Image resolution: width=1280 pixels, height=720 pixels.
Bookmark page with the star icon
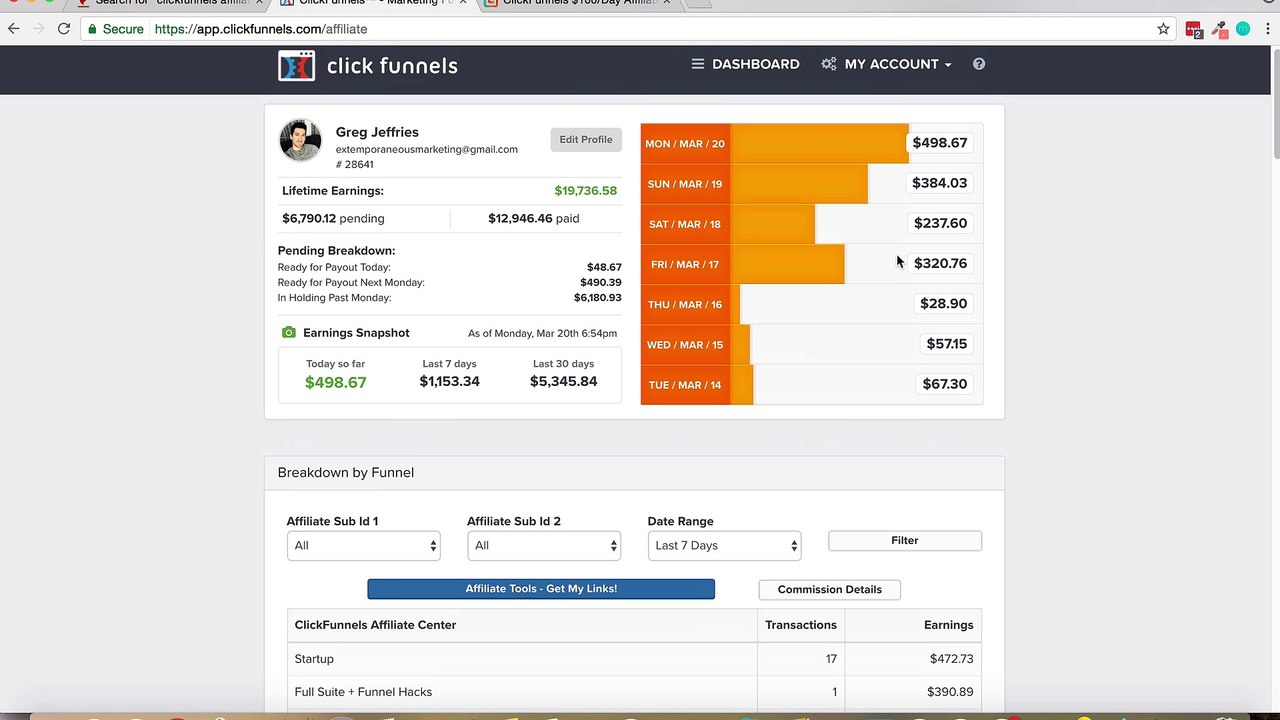point(1163,29)
